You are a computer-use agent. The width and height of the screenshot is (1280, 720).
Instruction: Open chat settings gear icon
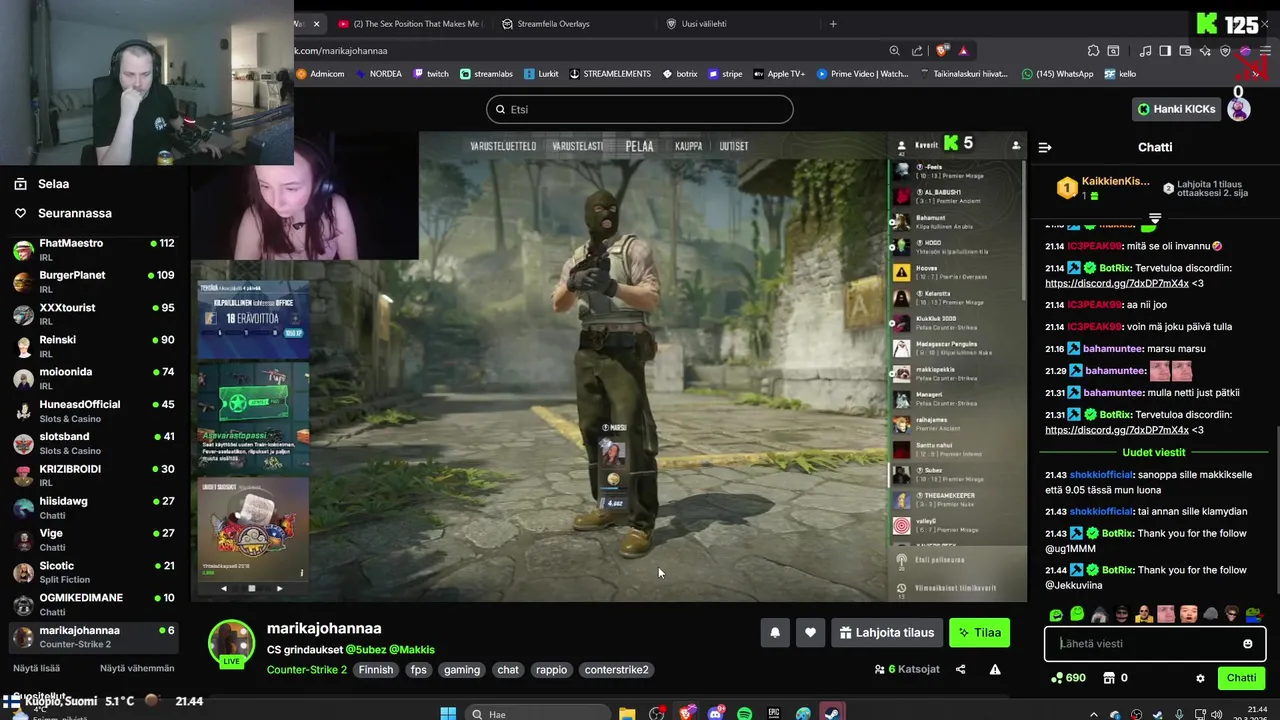pyautogui.click(x=1200, y=678)
